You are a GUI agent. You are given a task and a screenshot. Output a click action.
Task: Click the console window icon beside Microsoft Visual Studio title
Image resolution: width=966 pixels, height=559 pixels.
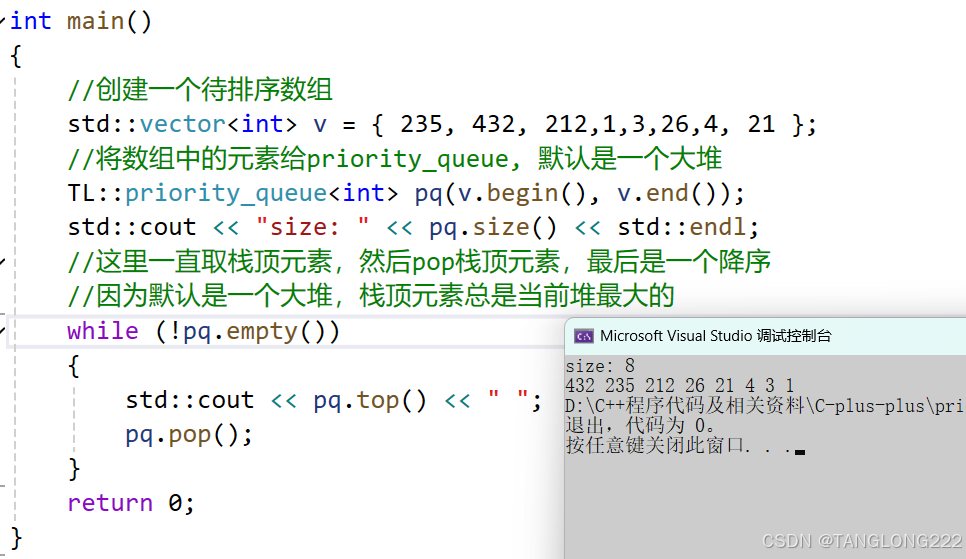(x=583, y=336)
